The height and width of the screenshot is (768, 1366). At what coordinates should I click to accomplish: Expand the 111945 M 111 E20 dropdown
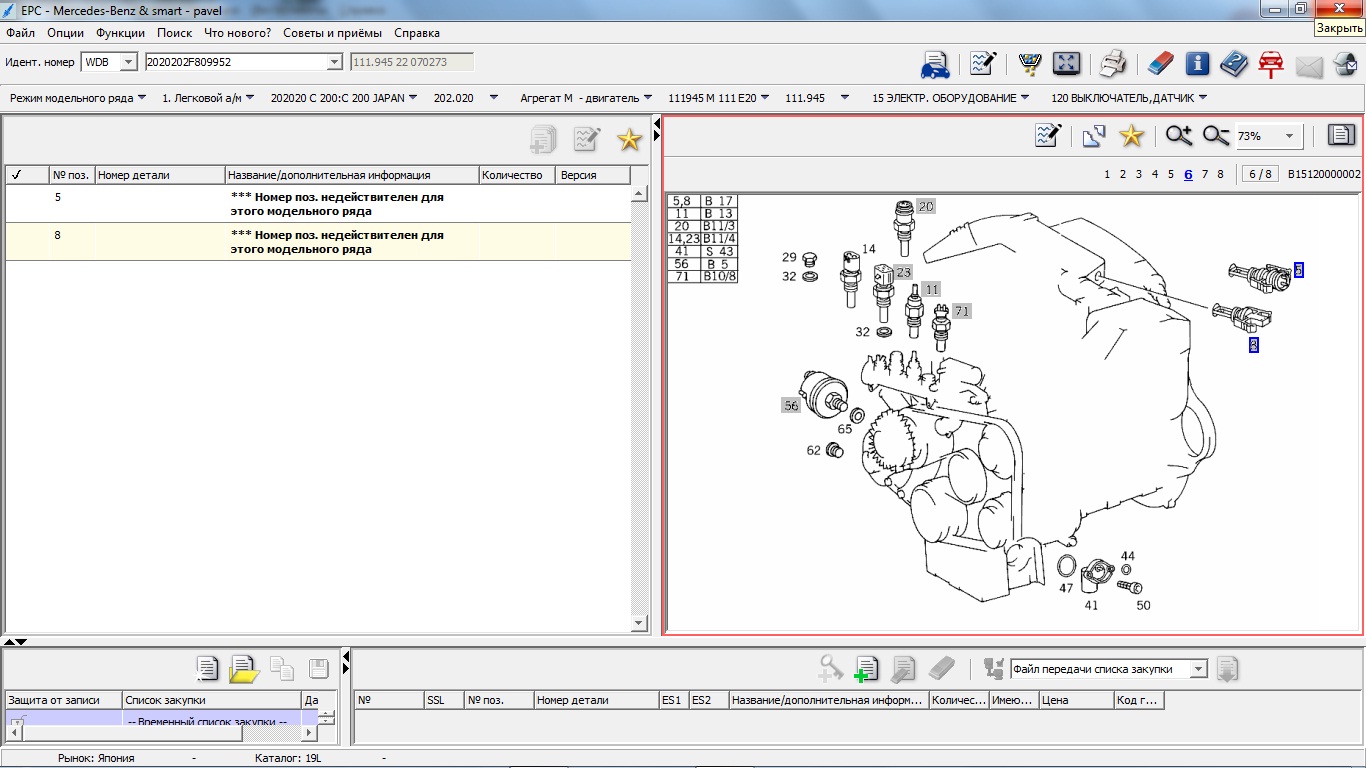765,98
